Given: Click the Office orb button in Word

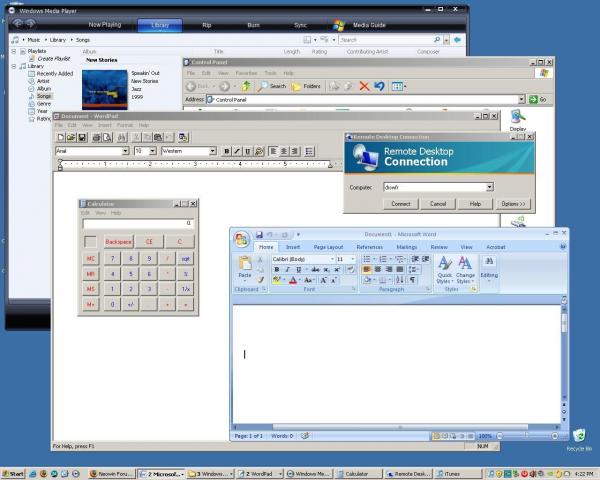Looking at the screenshot, I should click(241, 239).
